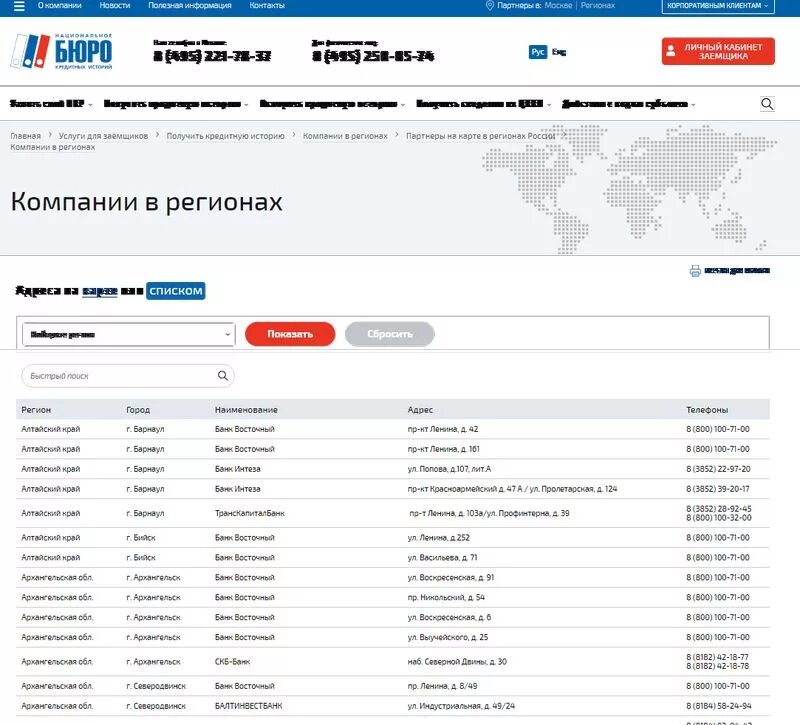
Task: Click the printer icon for print version
Action: point(695,270)
